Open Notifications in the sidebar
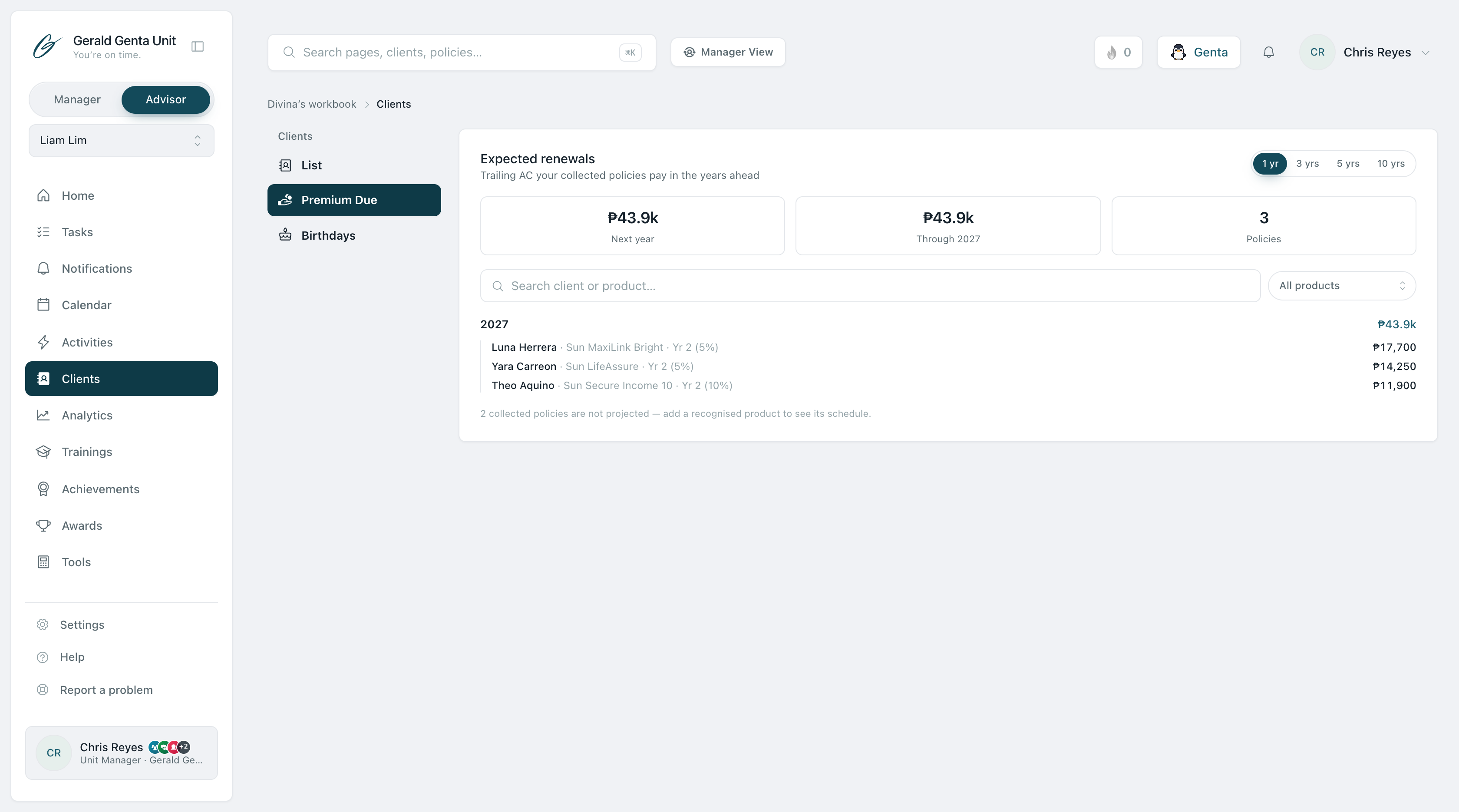The width and height of the screenshot is (1459, 812). pos(121,268)
